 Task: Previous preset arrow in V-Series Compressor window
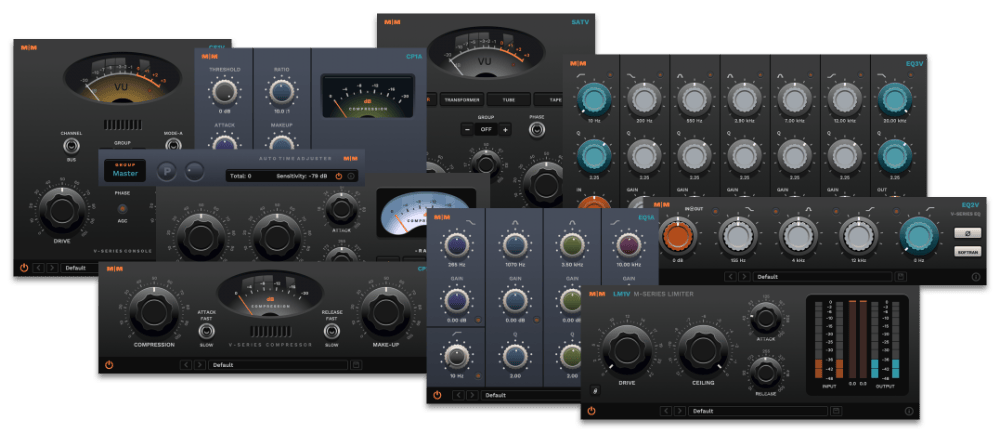click(186, 365)
